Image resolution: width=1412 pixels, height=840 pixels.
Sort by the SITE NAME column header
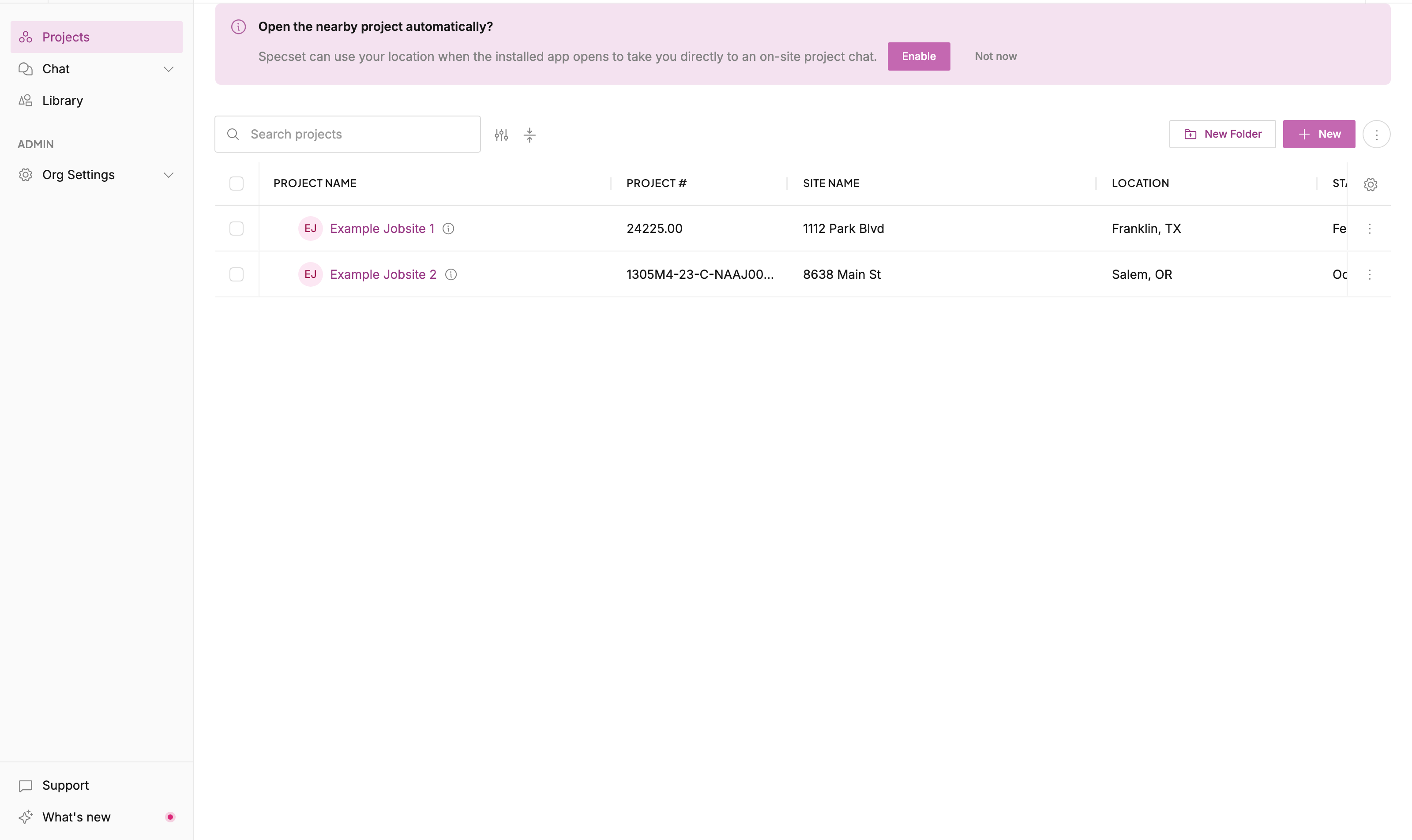pyautogui.click(x=831, y=183)
